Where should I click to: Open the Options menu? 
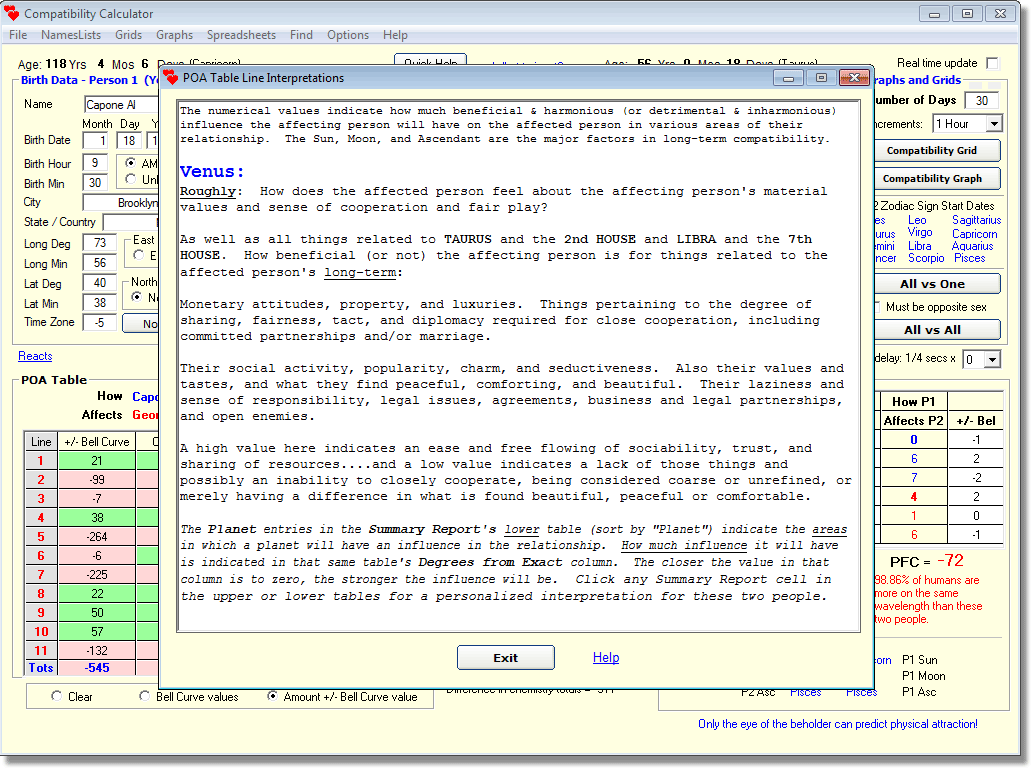(348, 35)
